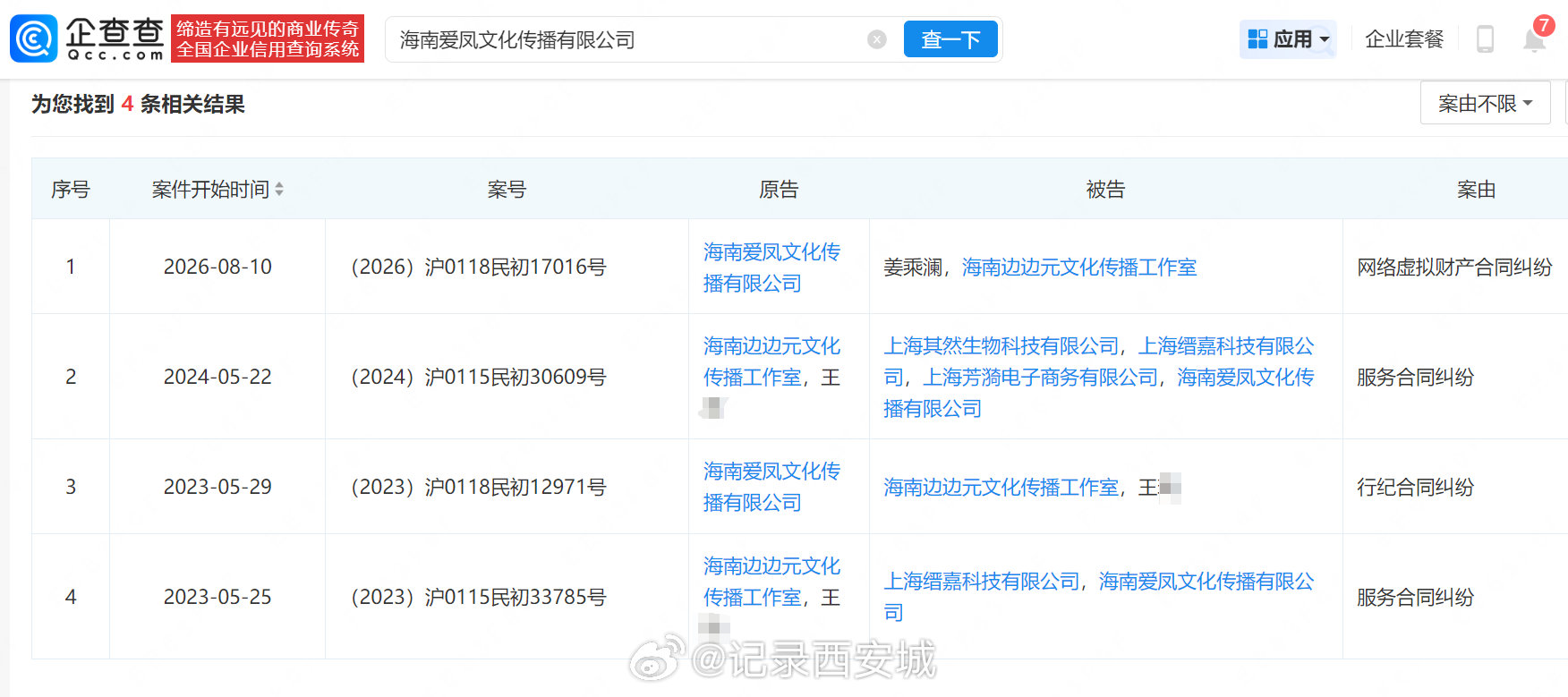Click date 2023-05-29 cell
The width and height of the screenshot is (1568, 697).
[217, 487]
